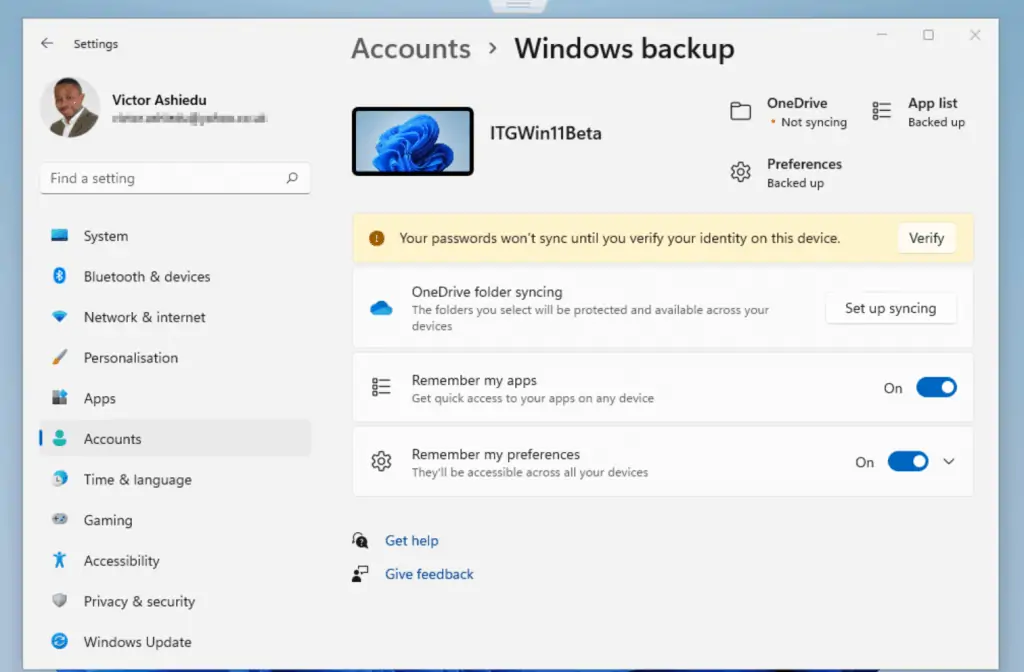1024x672 pixels.
Task: Click the search magnifier icon
Action: coord(292,178)
